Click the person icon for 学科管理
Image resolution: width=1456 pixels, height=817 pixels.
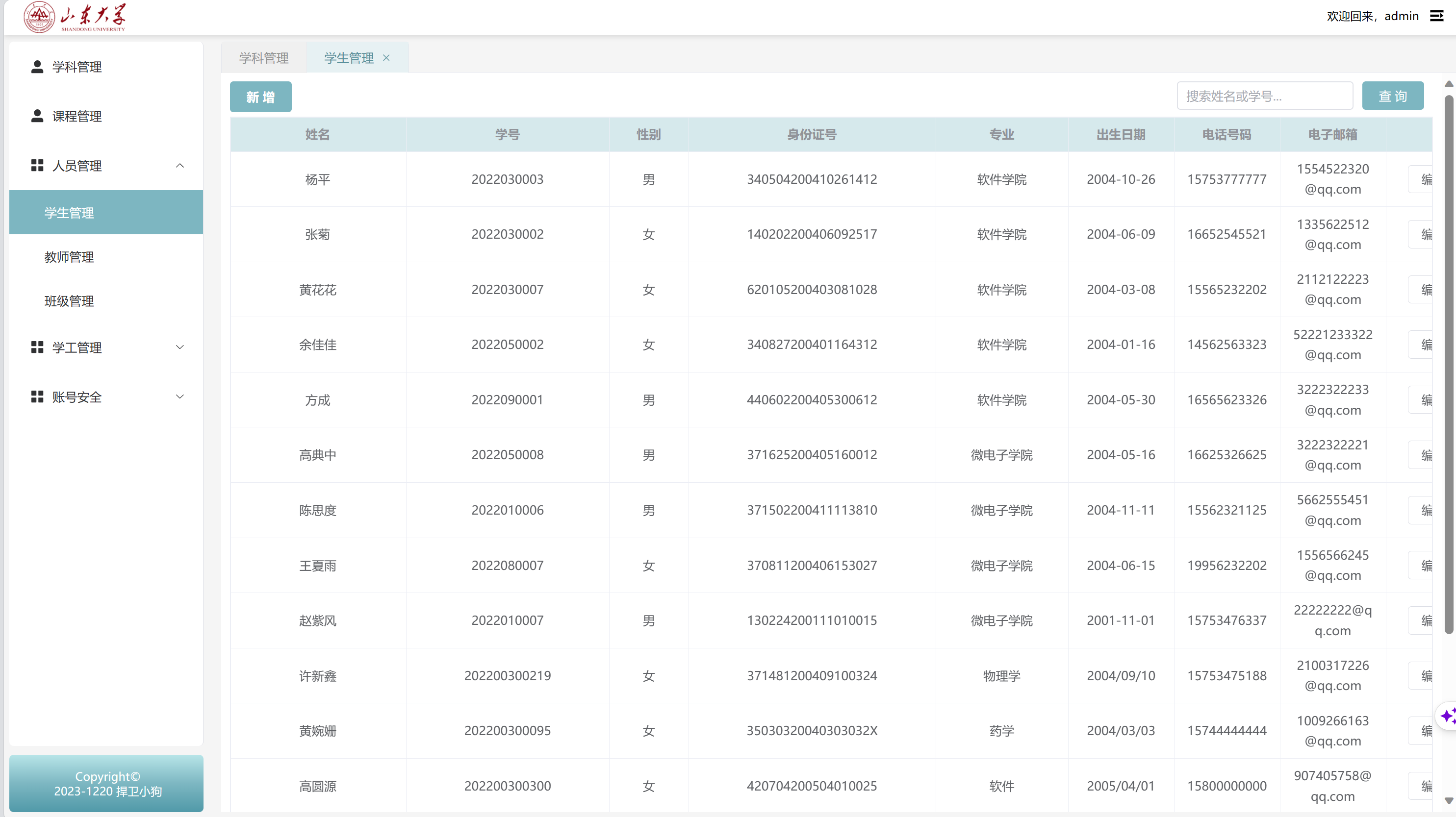tap(37, 67)
